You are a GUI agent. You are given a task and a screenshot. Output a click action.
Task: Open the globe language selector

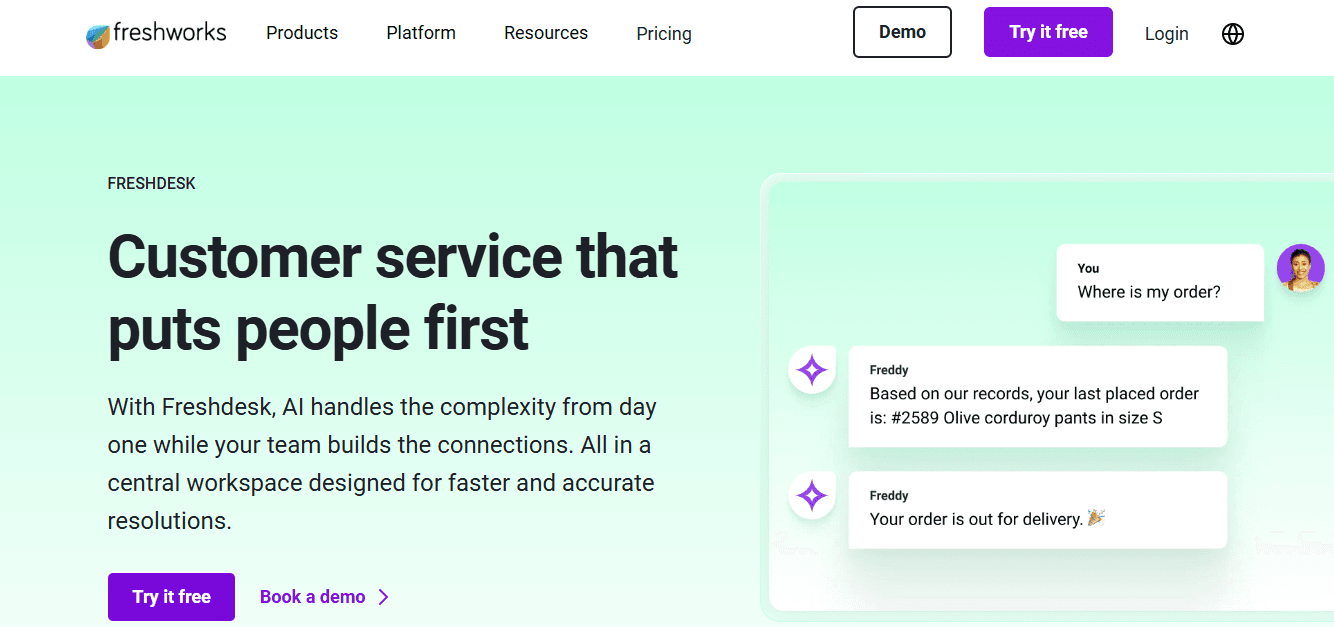(1233, 33)
